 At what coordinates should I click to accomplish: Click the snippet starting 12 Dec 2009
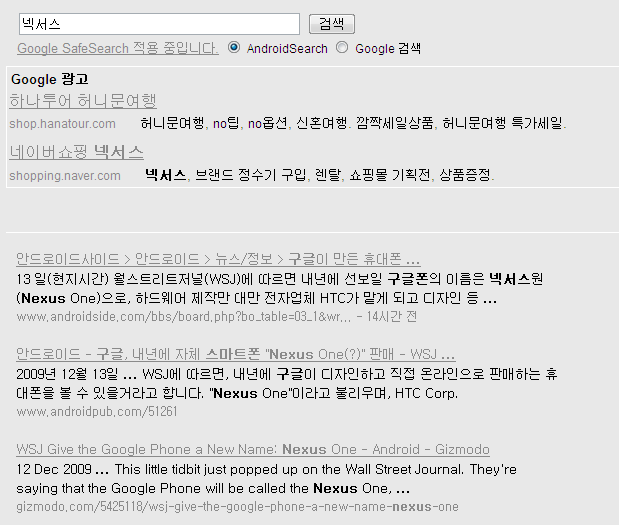266,479
